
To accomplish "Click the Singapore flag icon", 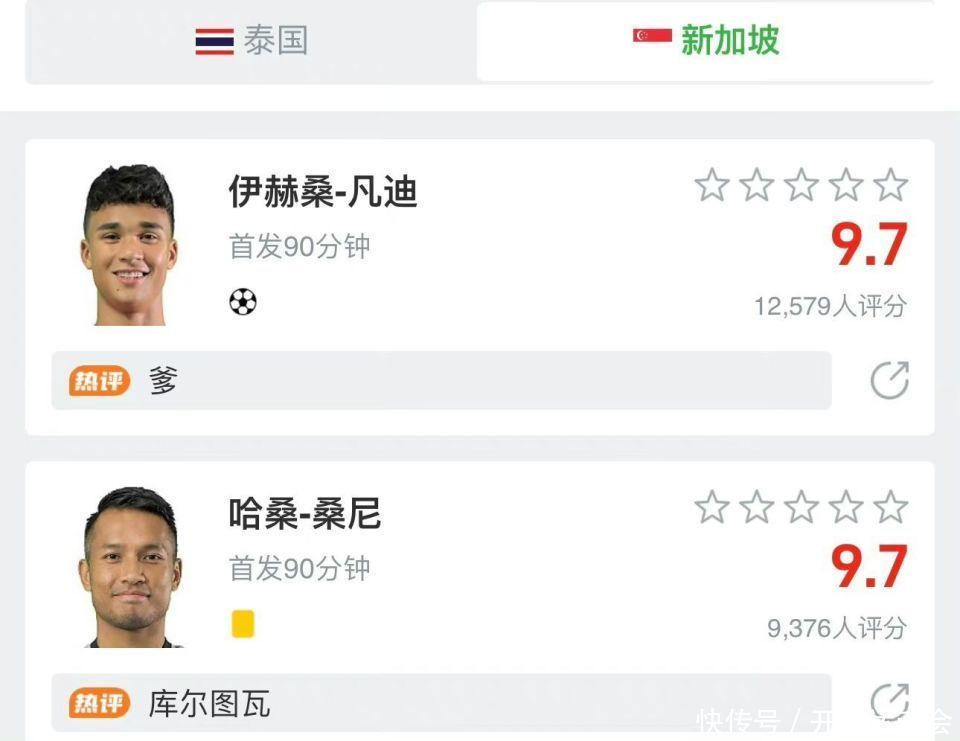I will click(652, 36).
